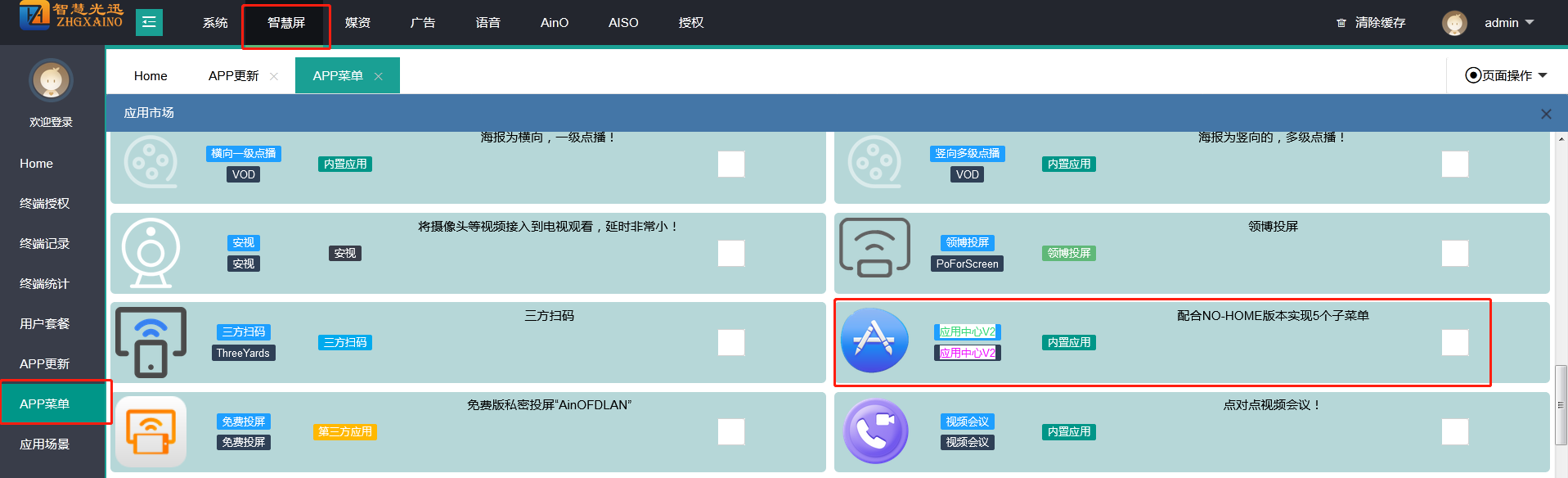Enable the 三方扫码 checkbox
This screenshot has height=478, width=1568.
coord(730,342)
